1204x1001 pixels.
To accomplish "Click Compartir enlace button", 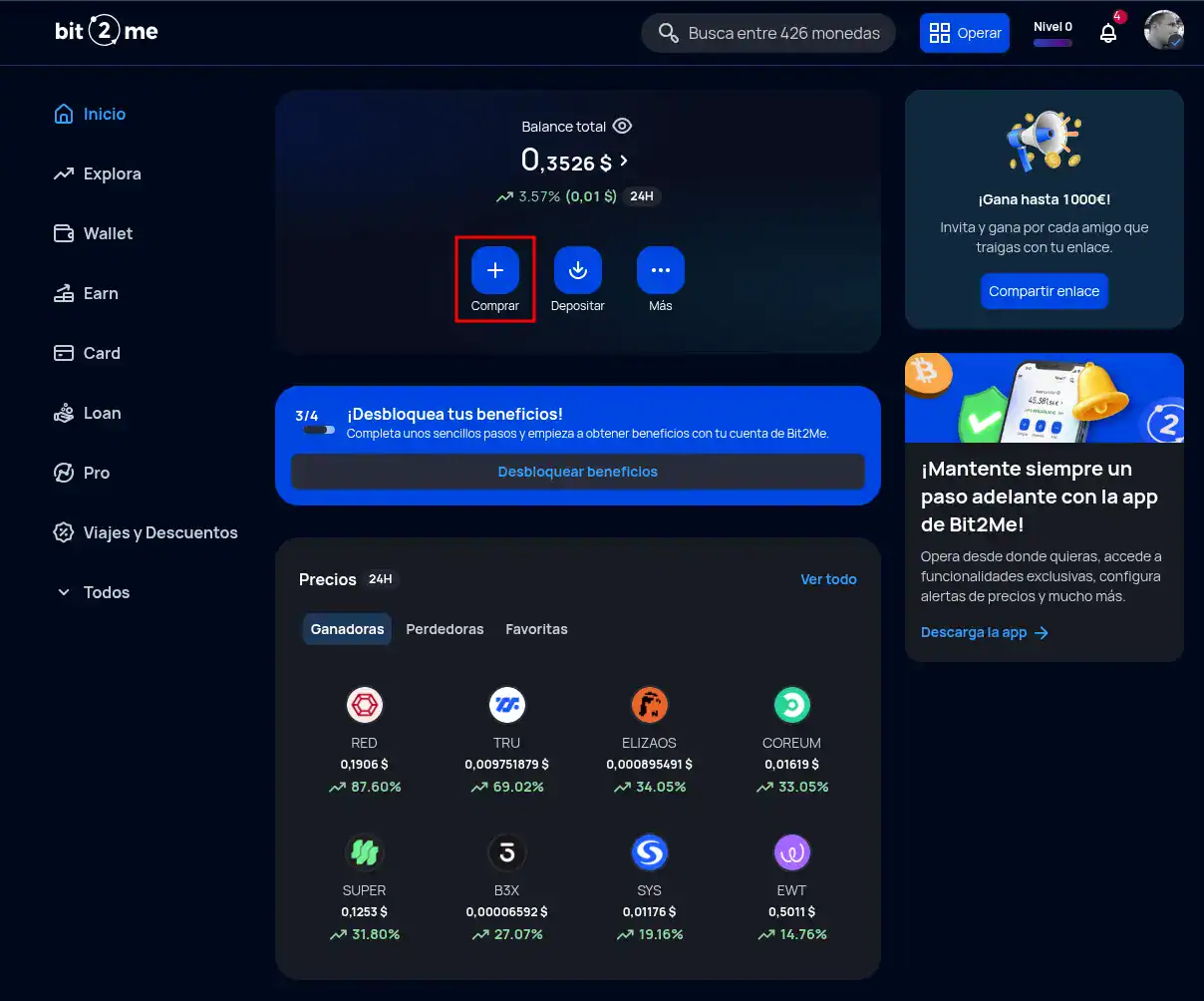I will (x=1044, y=291).
